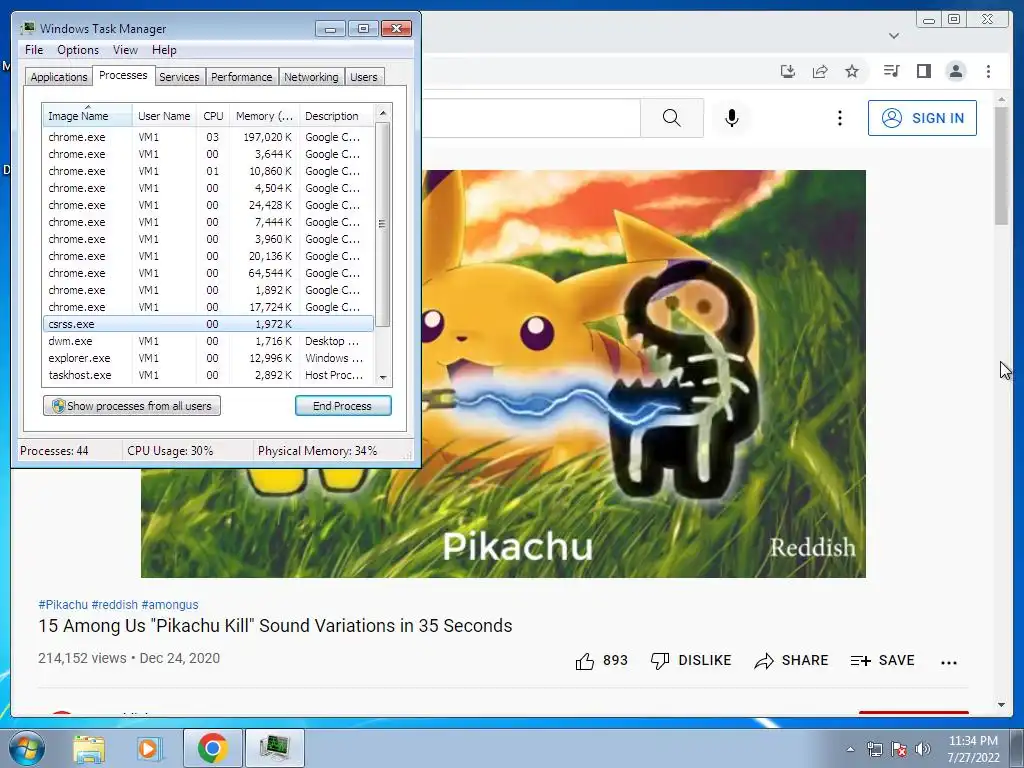Open Windows Explorer from taskbar

click(x=88, y=748)
